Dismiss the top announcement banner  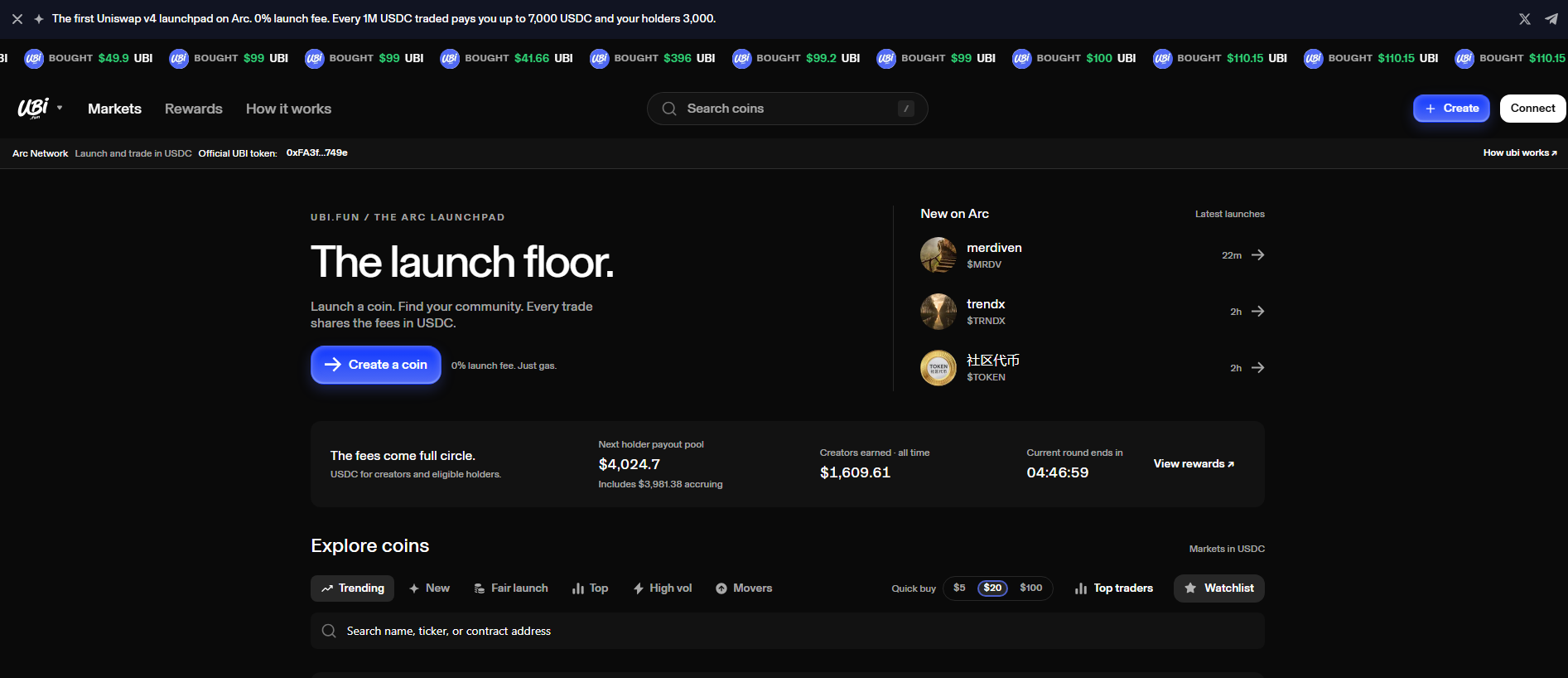[x=17, y=18]
